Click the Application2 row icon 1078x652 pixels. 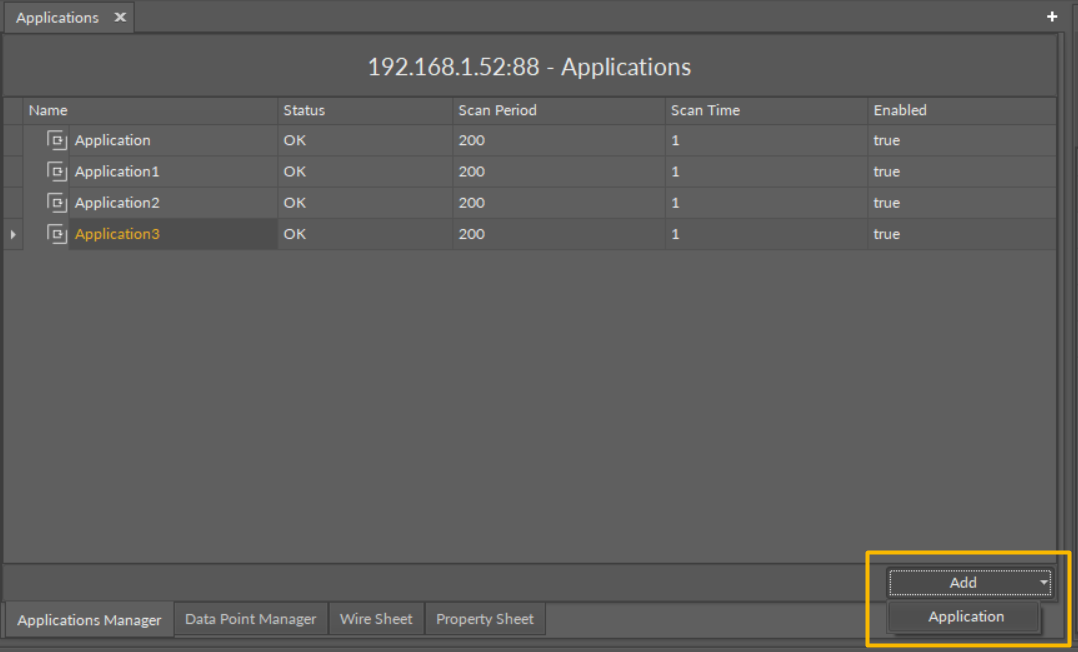tap(56, 202)
